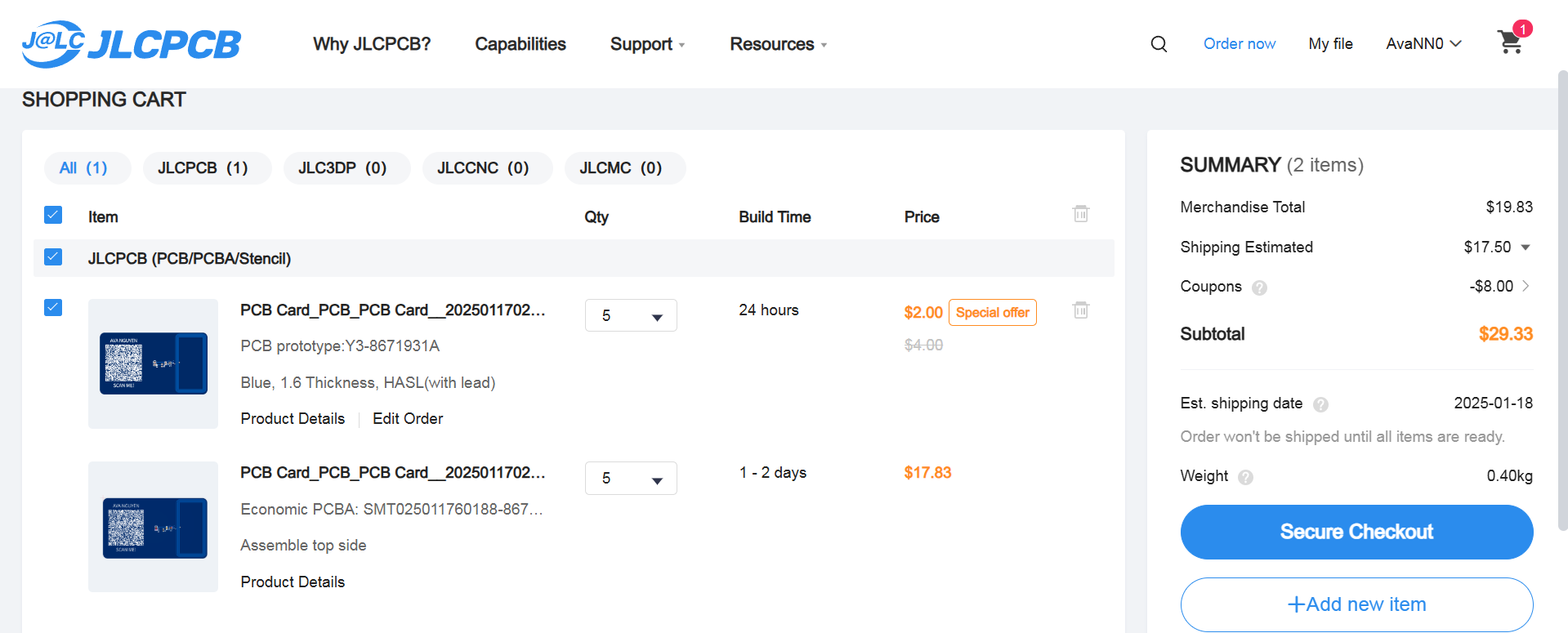1568x633 pixels.
Task: Uncheck the PCB prototype item checkbox
Action: coord(53,307)
